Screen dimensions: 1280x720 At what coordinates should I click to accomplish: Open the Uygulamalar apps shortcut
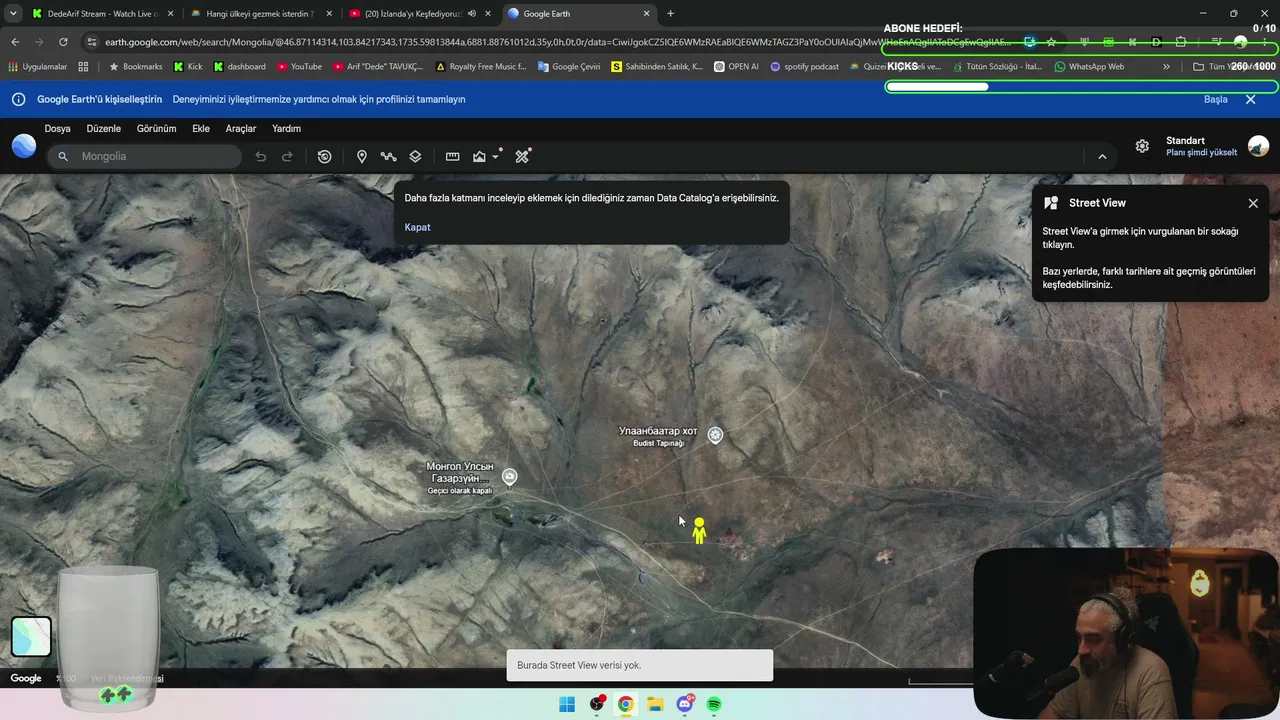pos(38,67)
